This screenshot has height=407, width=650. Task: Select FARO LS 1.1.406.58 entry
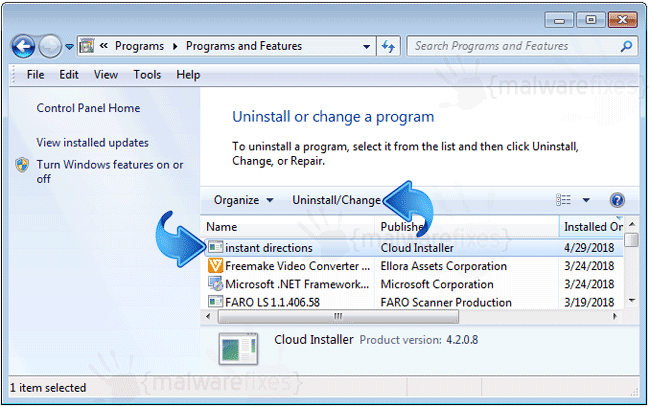point(272,303)
